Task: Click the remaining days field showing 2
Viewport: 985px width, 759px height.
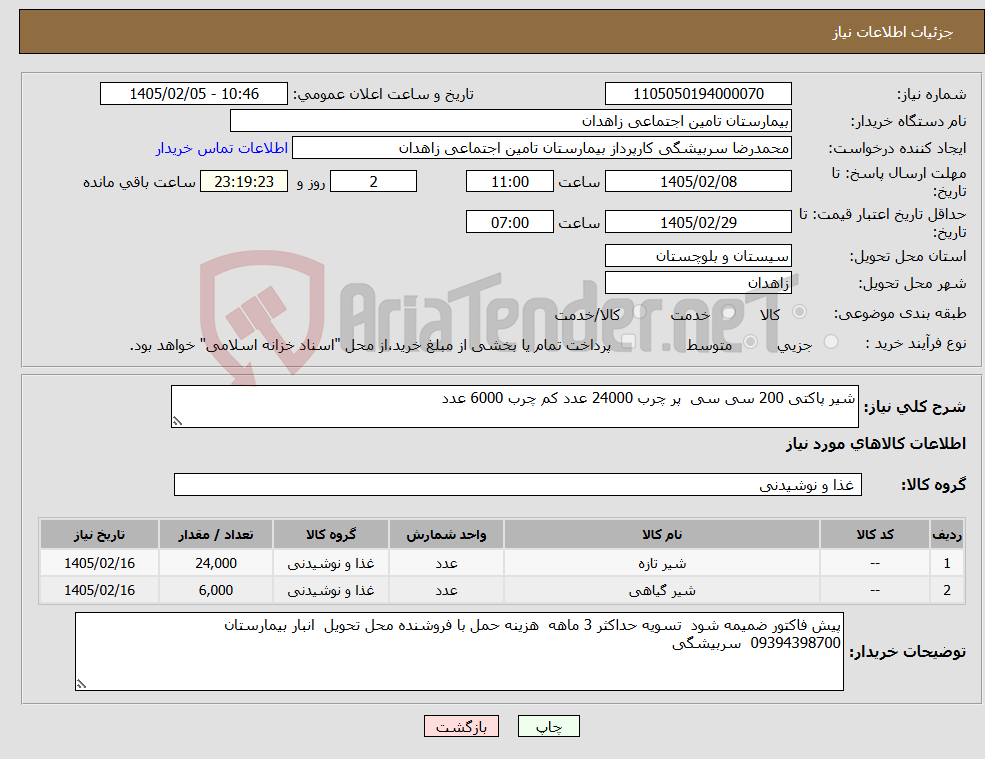Action: (373, 182)
